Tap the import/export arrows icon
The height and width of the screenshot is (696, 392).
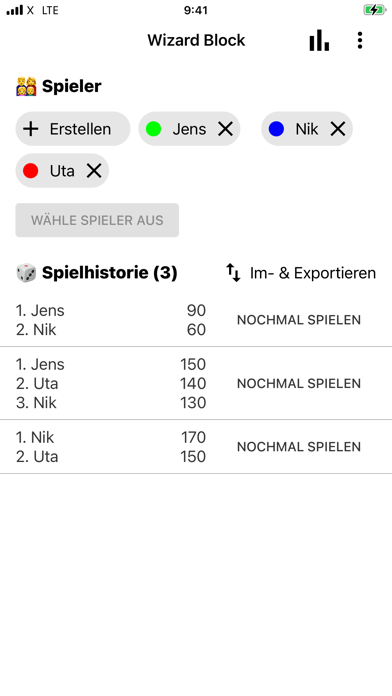[233, 273]
